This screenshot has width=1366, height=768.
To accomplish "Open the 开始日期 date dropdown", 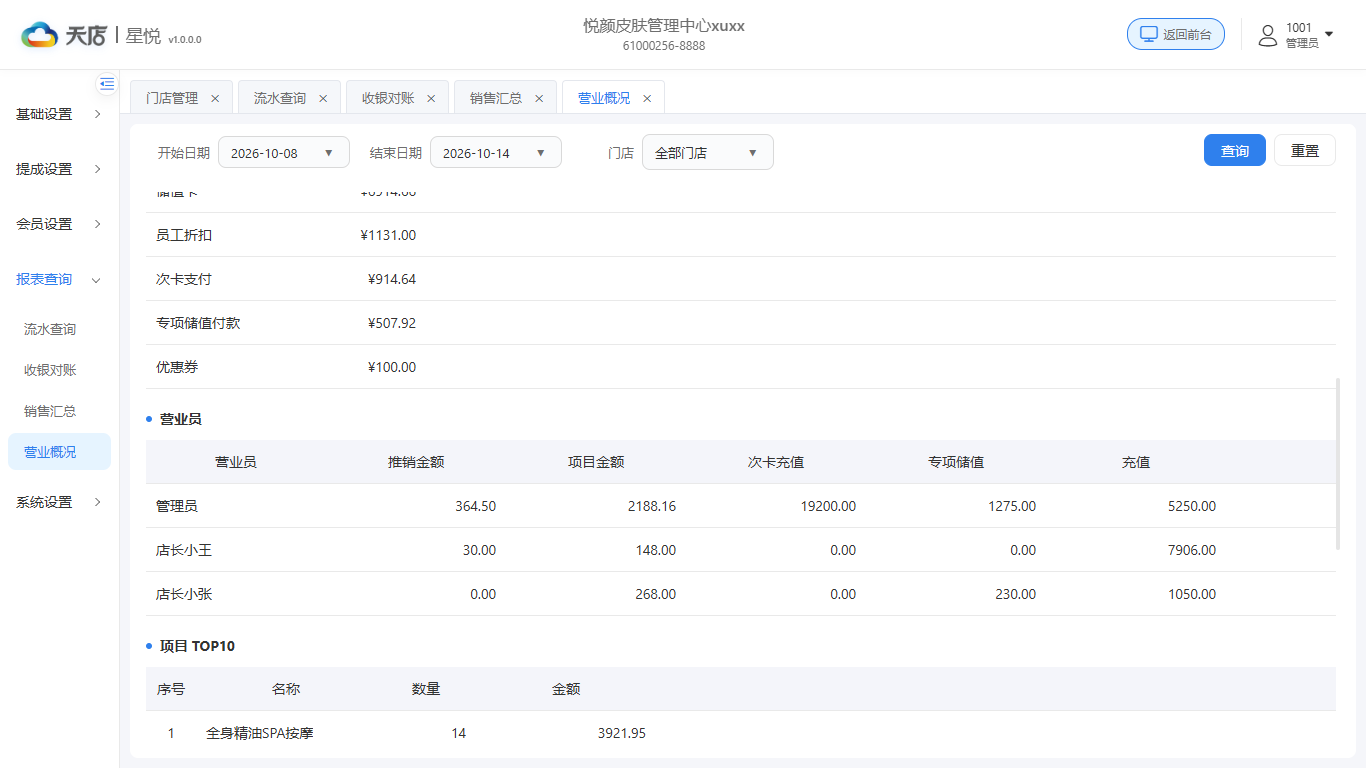I will coord(284,152).
